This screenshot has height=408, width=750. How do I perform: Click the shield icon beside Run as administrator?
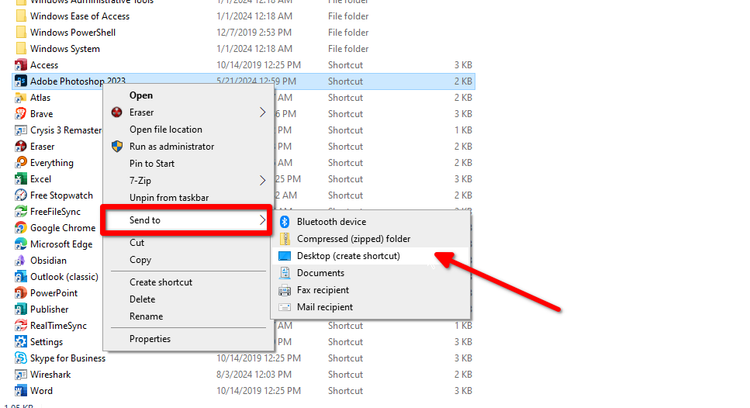tap(117, 146)
